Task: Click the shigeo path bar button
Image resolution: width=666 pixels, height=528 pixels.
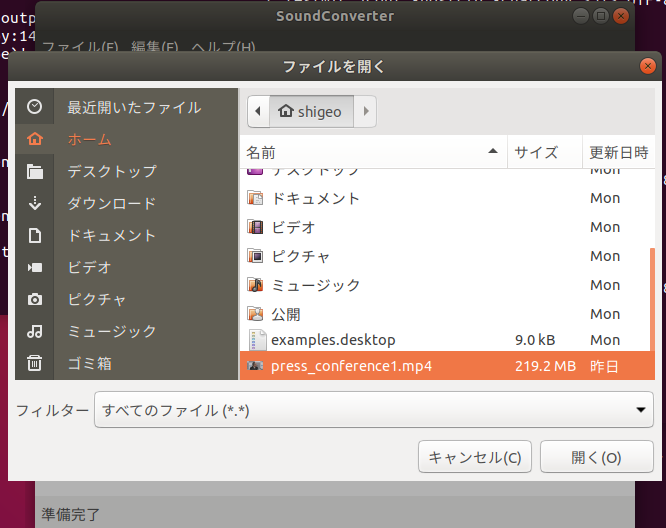Action: [311, 111]
